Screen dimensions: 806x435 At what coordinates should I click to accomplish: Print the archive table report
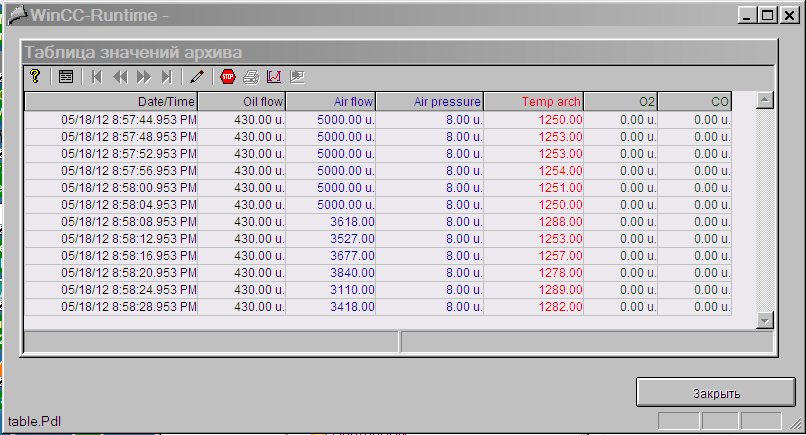click(251, 77)
